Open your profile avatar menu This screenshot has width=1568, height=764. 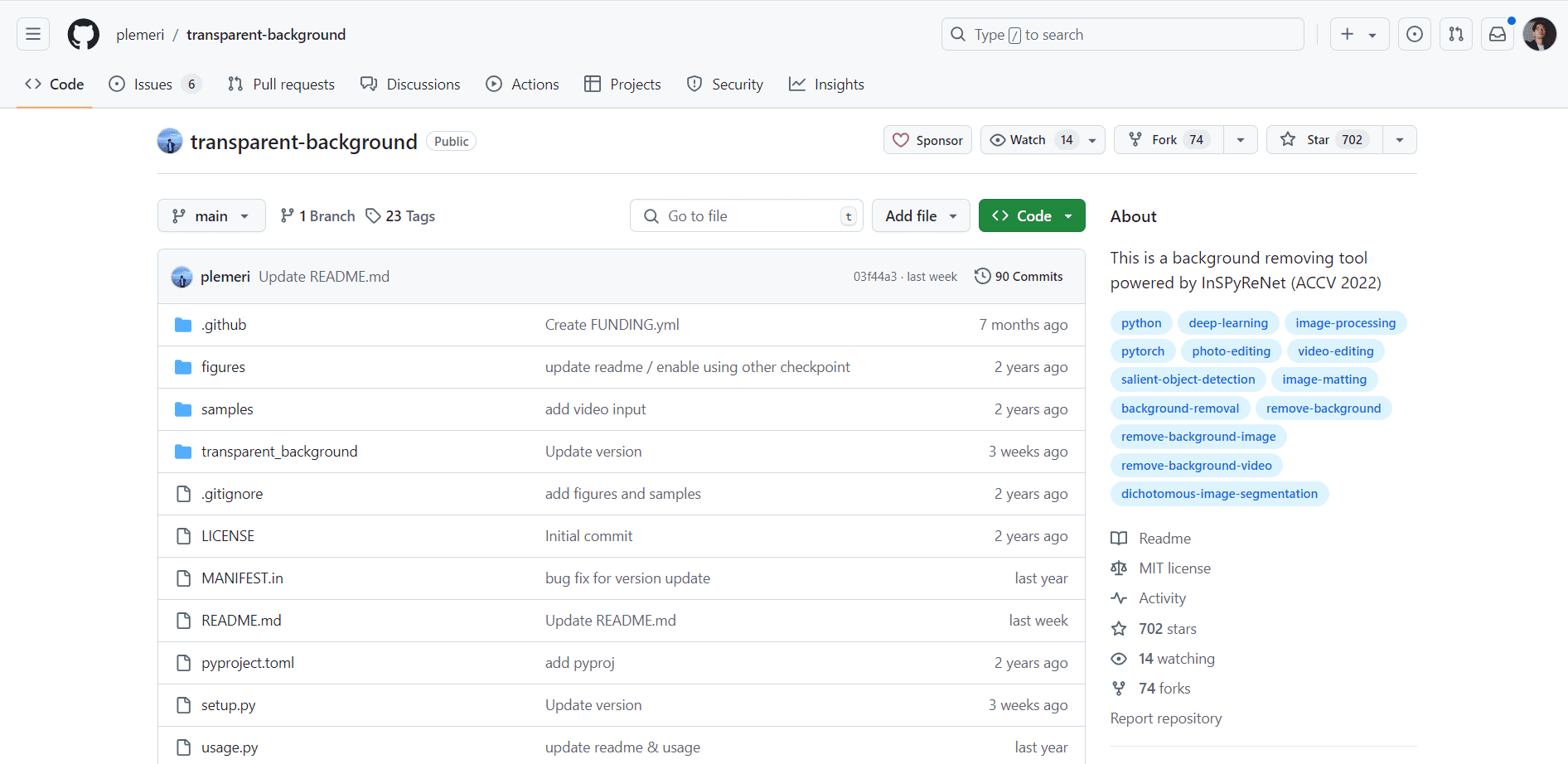pyautogui.click(x=1540, y=34)
